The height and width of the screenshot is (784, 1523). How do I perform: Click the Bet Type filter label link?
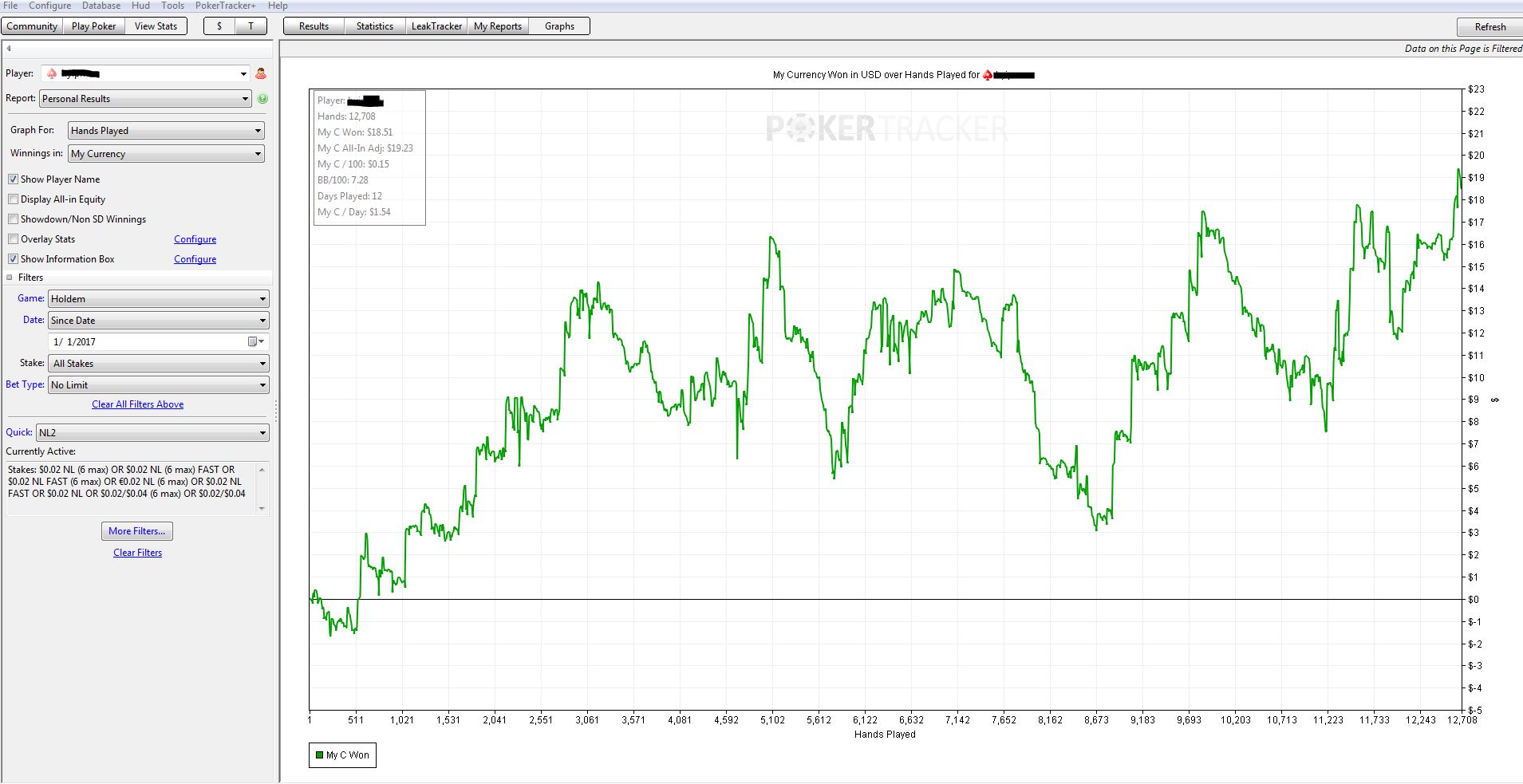pos(25,384)
